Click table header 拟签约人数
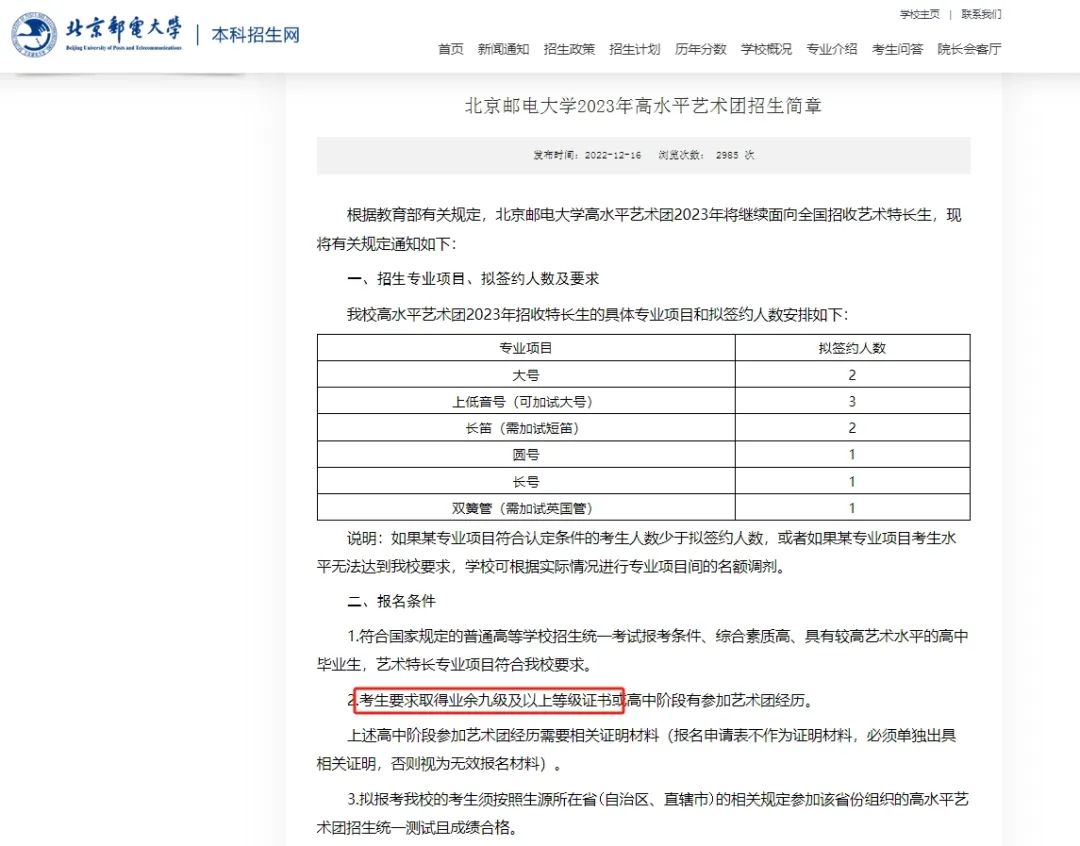Screen dimensions: 1080x846 [852, 348]
